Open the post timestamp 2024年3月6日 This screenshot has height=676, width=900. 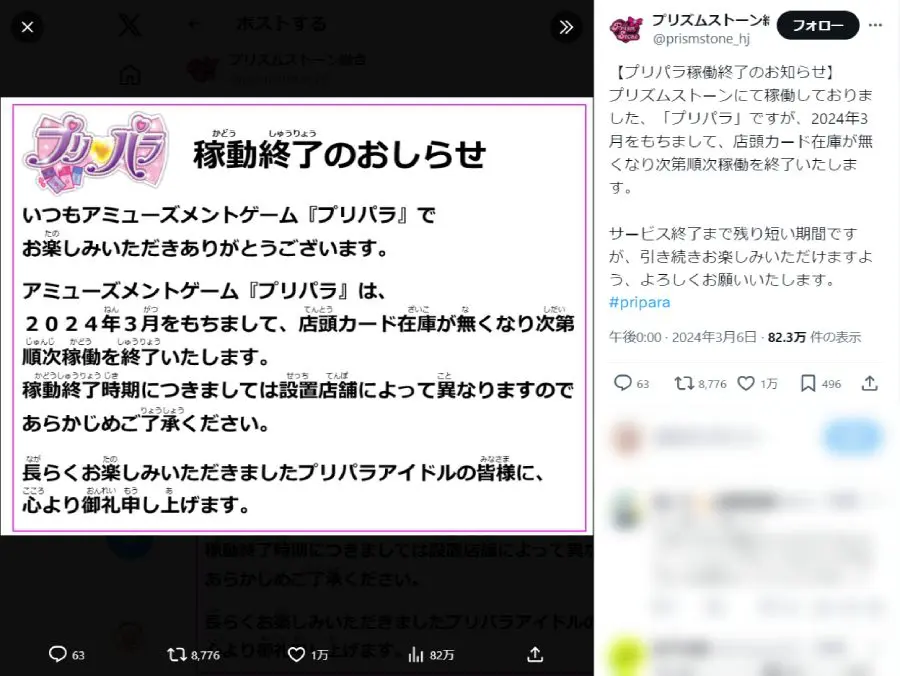[x=714, y=337]
